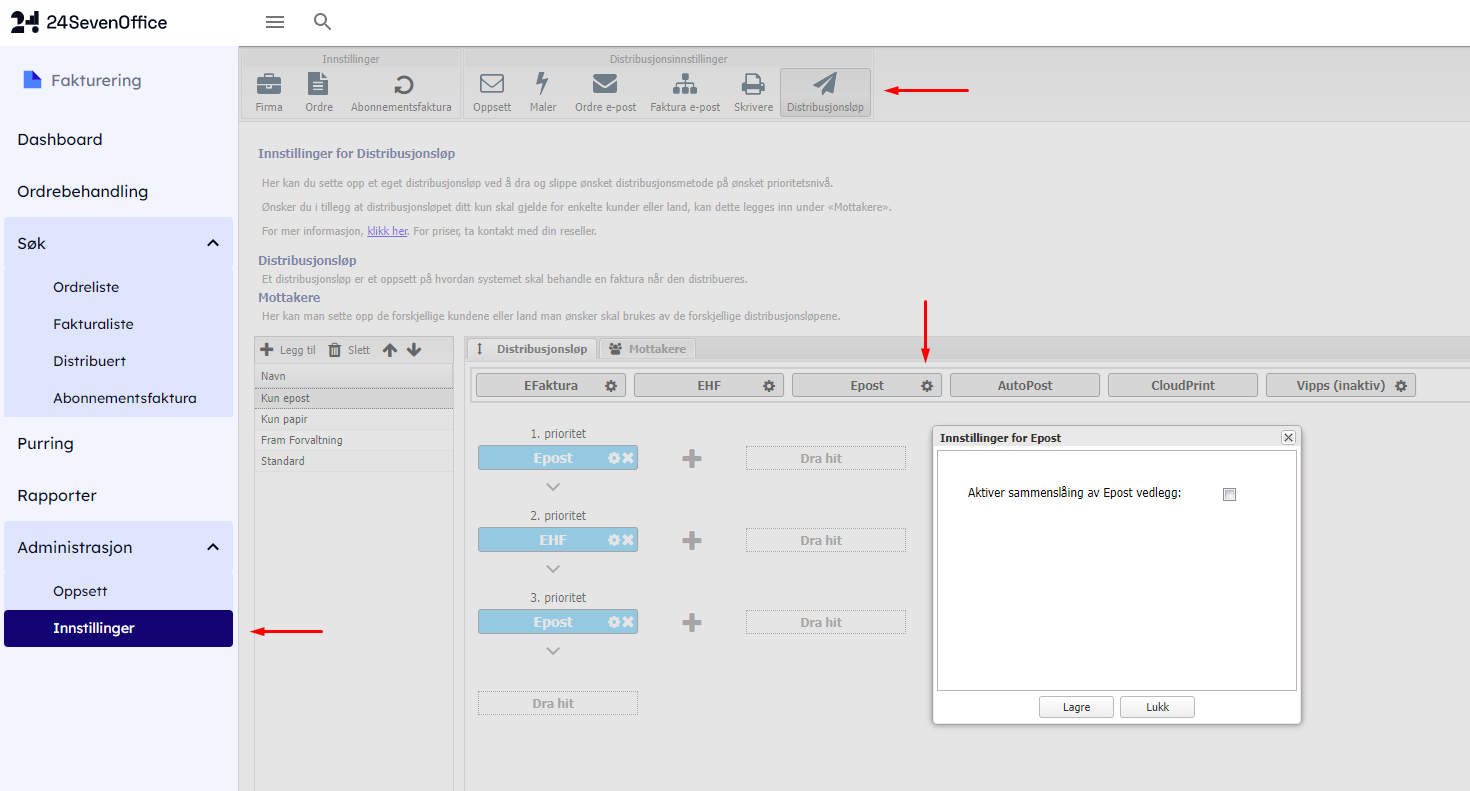
Task: Follow the 'klikk her' link
Action: pos(387,231)
